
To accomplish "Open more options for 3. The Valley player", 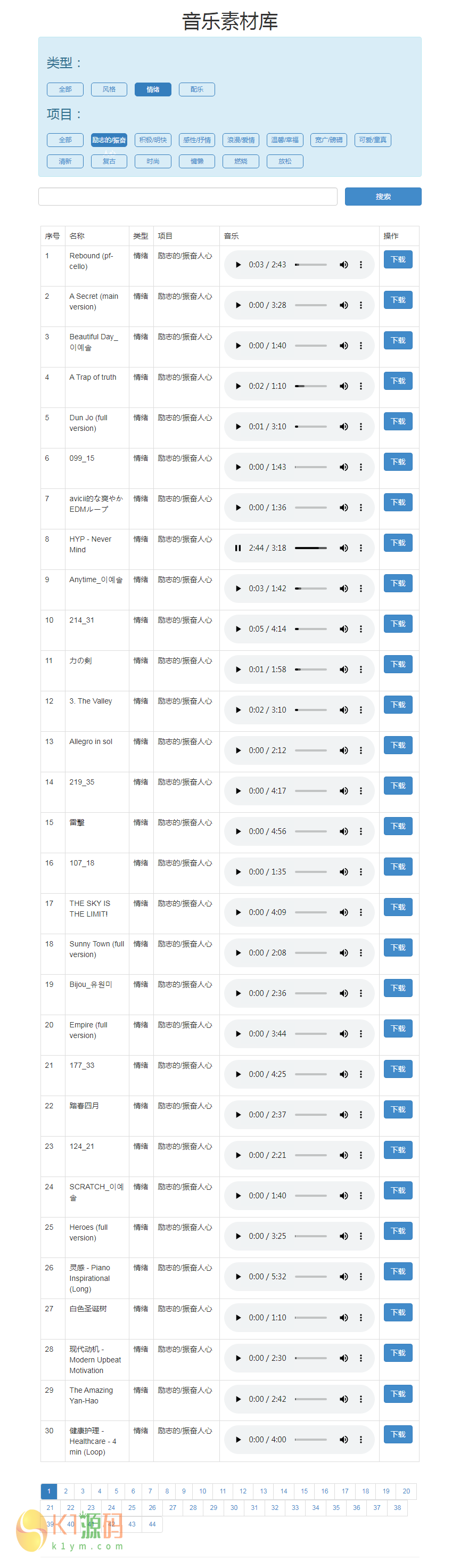I will (361, 710).
